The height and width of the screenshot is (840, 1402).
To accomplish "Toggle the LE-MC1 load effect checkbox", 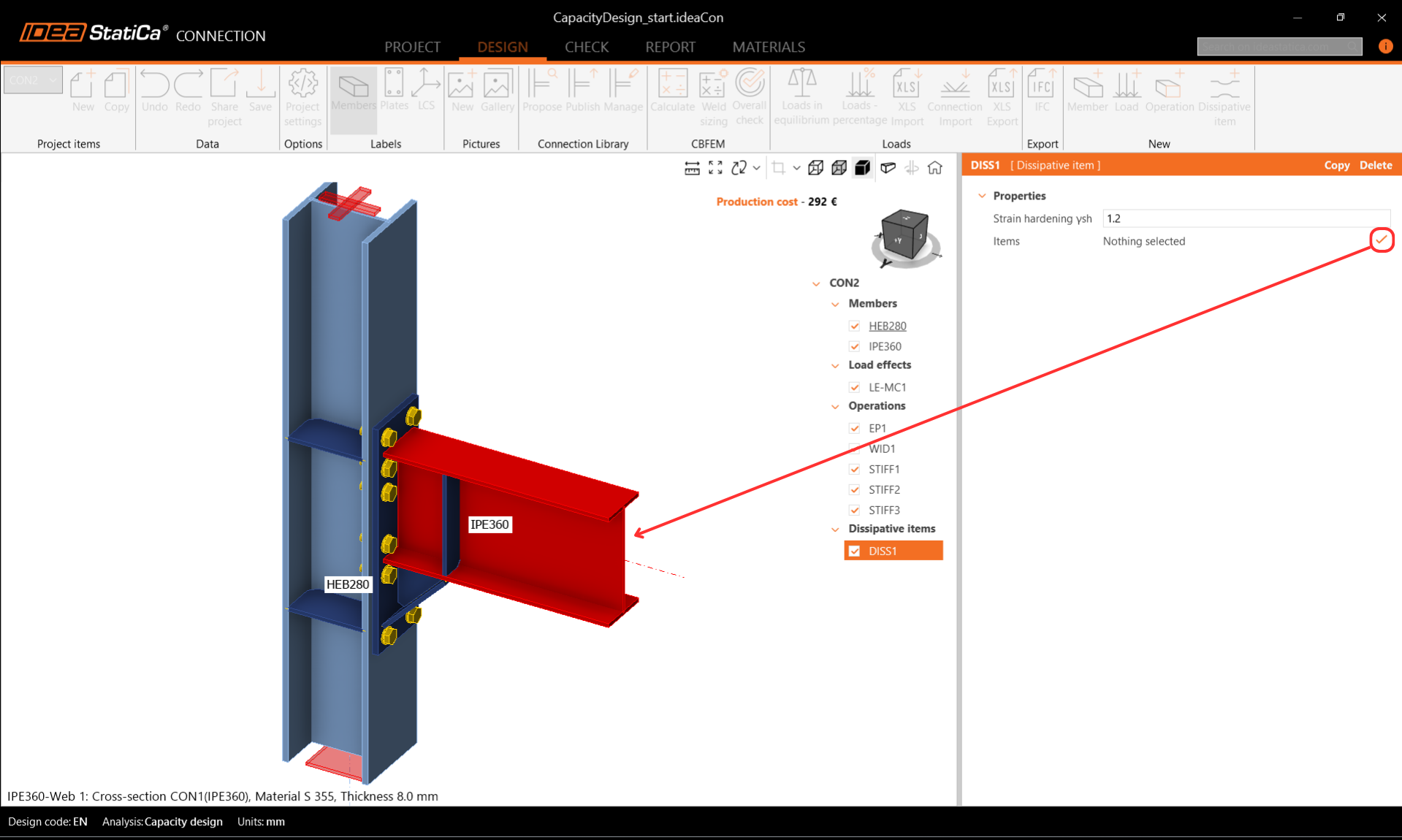I will (x=854, y=387).
